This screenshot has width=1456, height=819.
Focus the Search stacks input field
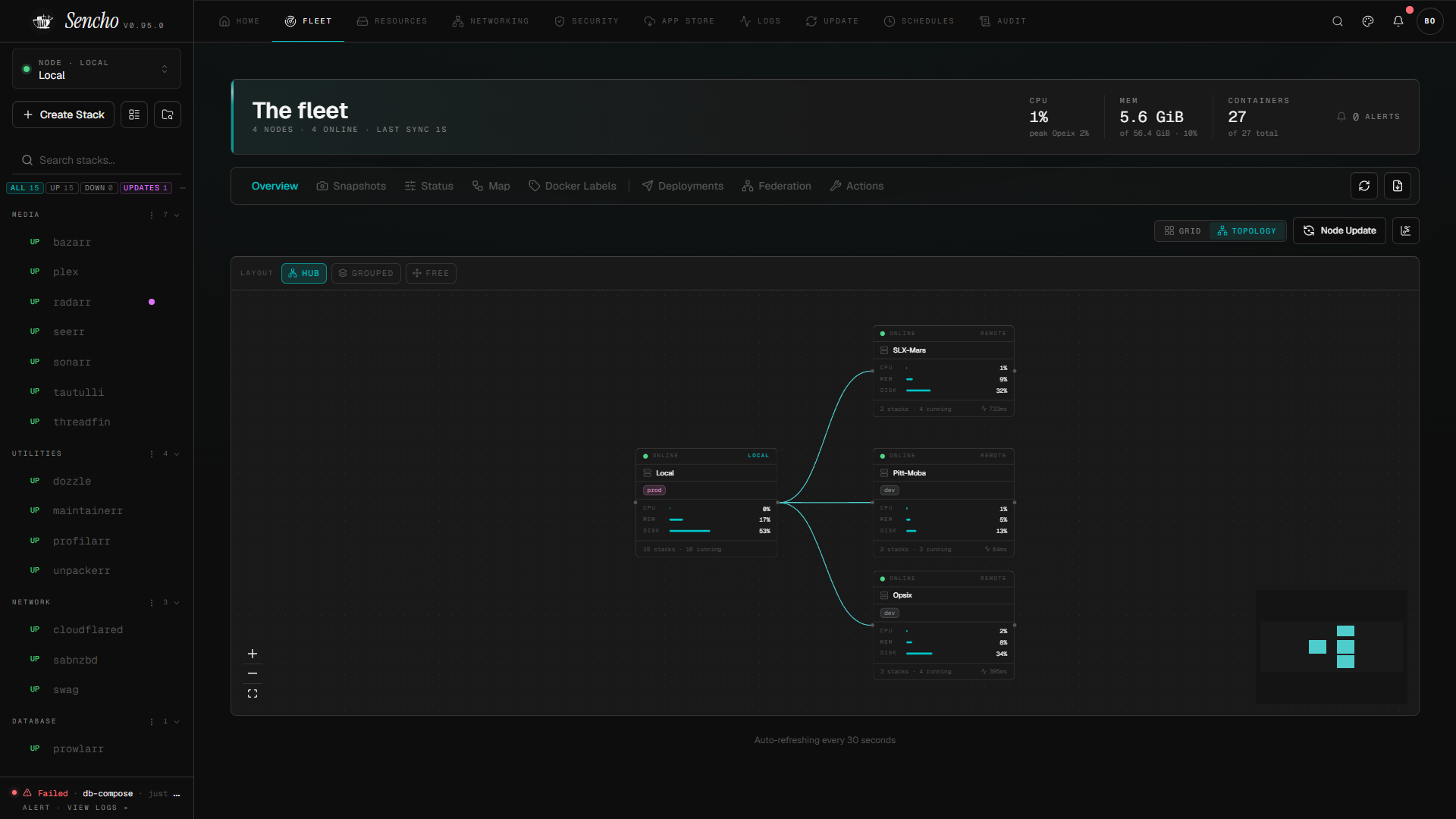pyautogui.click(x=96, y=160)
